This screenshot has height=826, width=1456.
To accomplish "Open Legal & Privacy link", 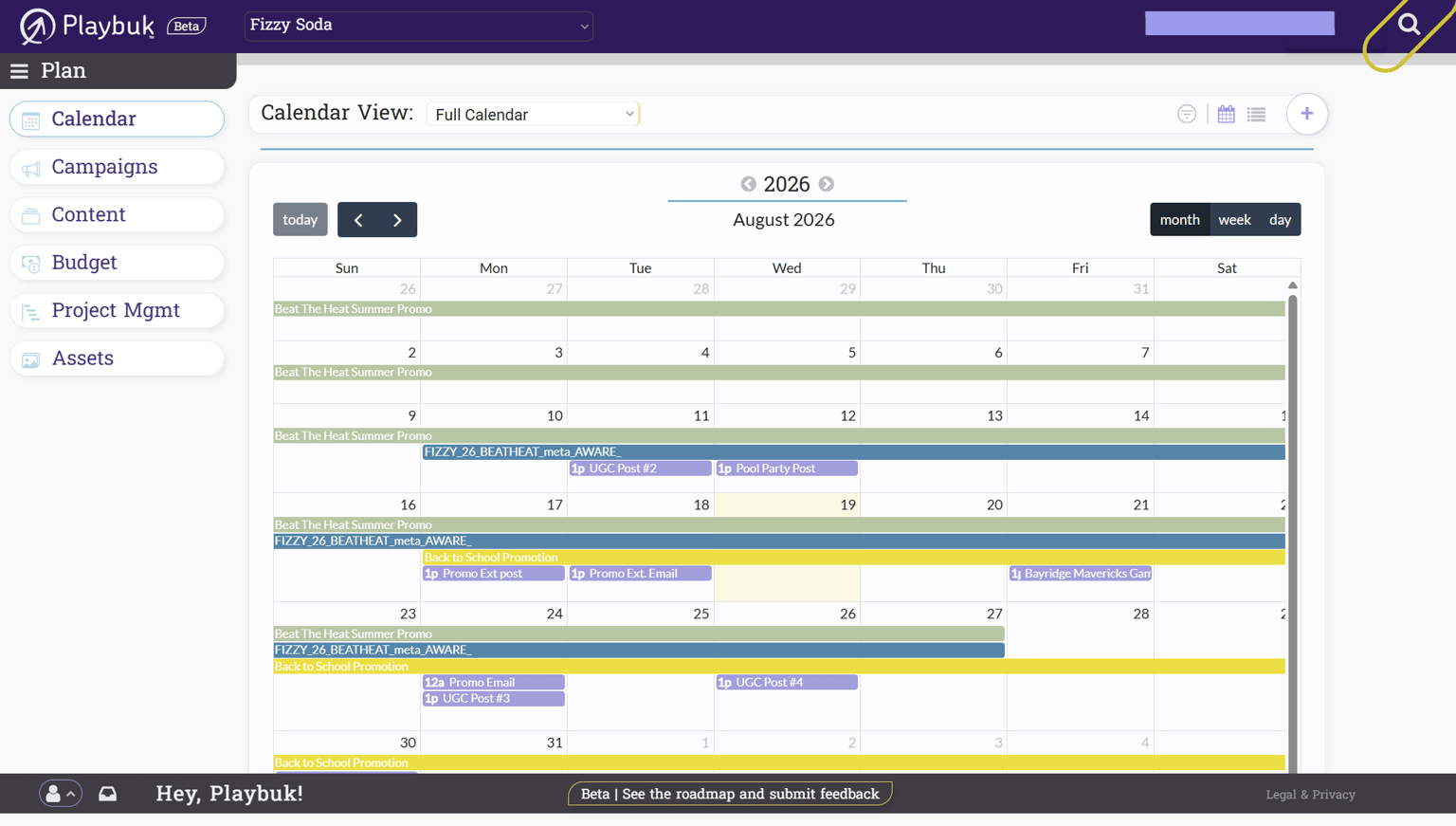I will pyautogui.click(x=1310, y=795).
